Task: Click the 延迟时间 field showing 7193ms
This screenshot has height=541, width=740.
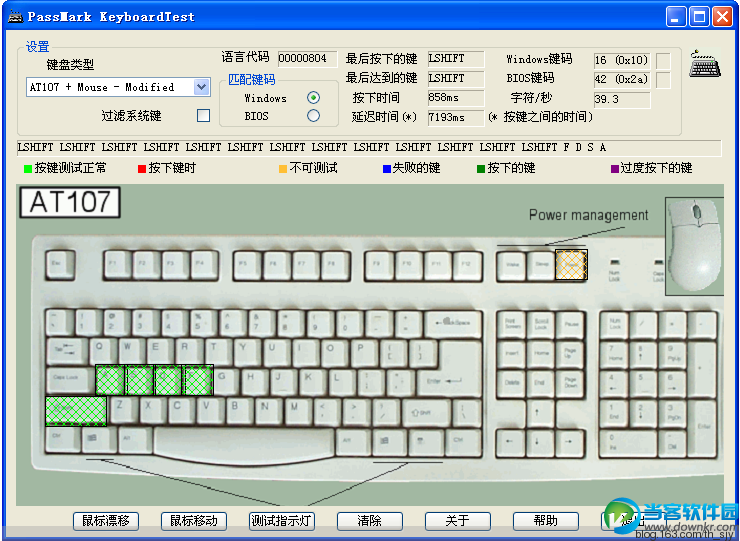Action: (456, 118)
